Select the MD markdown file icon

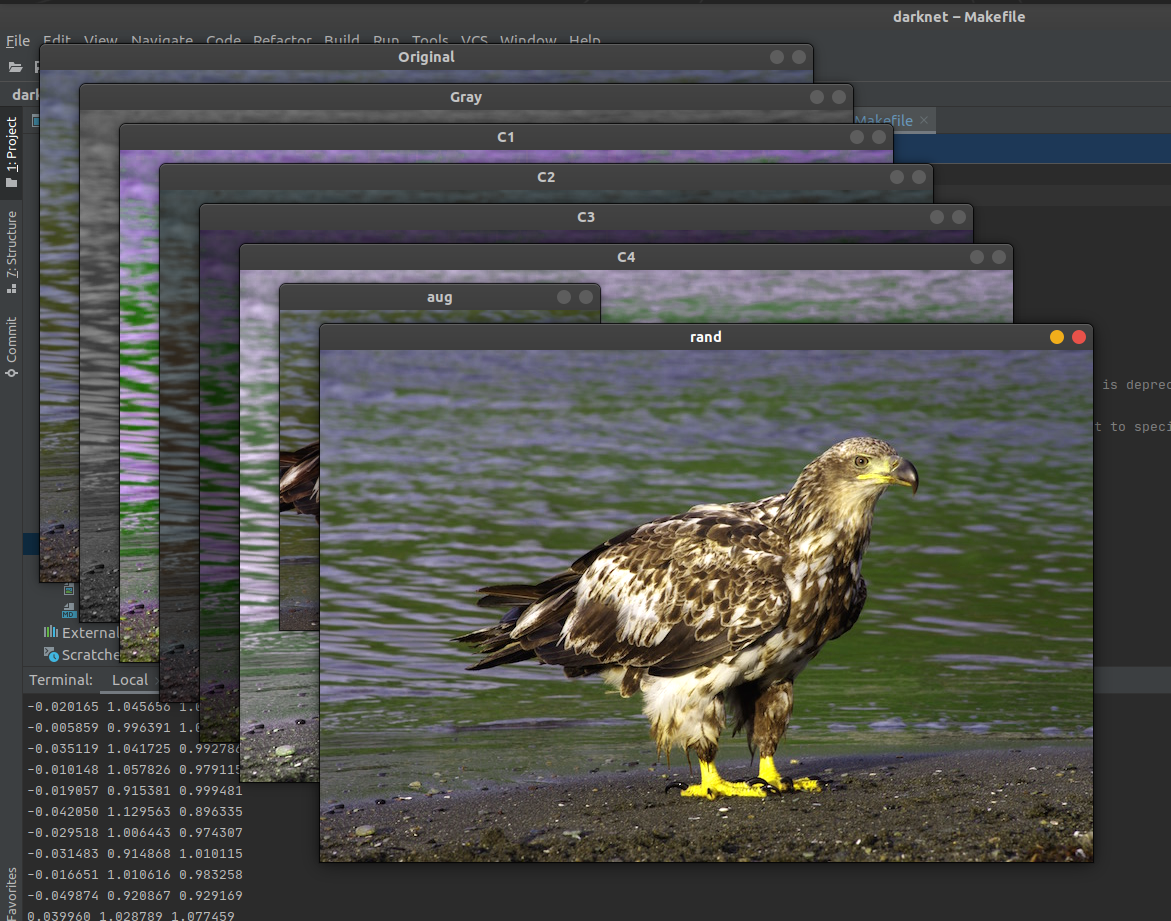tap(69, 611)
